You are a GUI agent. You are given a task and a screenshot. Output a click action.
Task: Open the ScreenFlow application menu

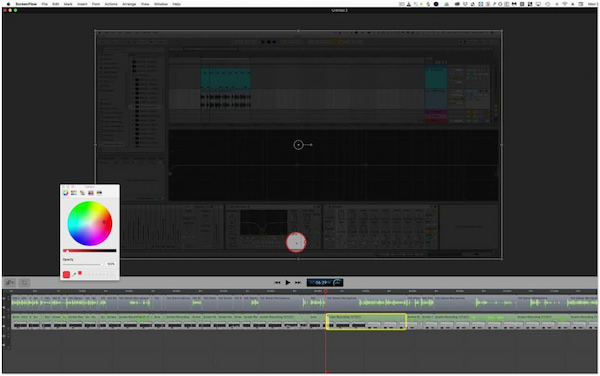click(x=26, y=4)
